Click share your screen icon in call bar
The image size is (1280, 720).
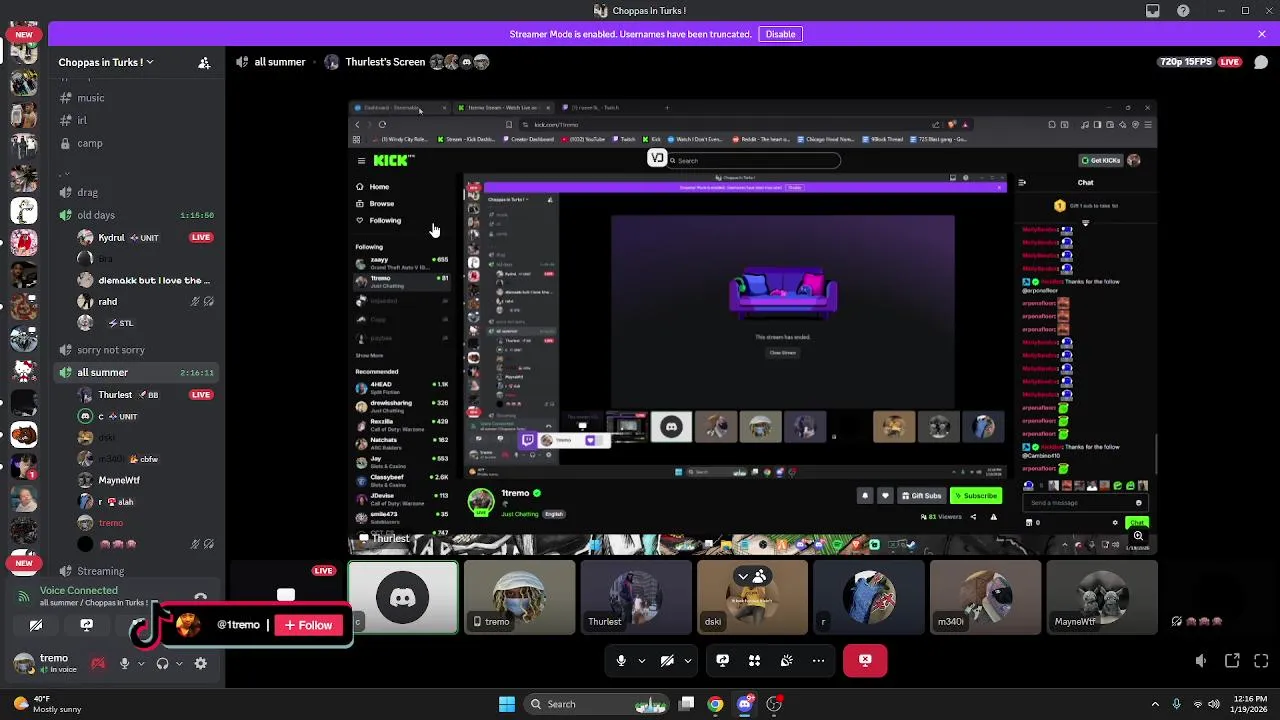pyautogui.click(x=722, y=660)
